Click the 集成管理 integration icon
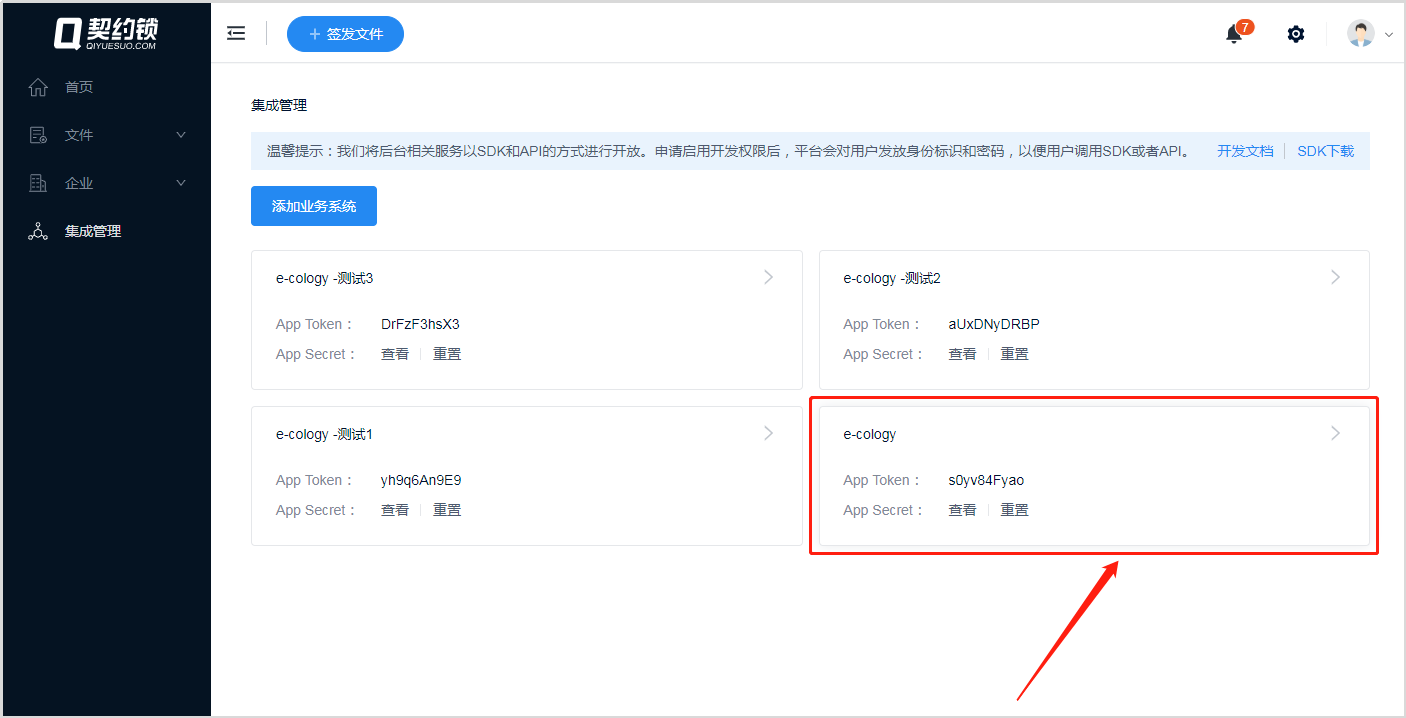 [x=38, y=231]
